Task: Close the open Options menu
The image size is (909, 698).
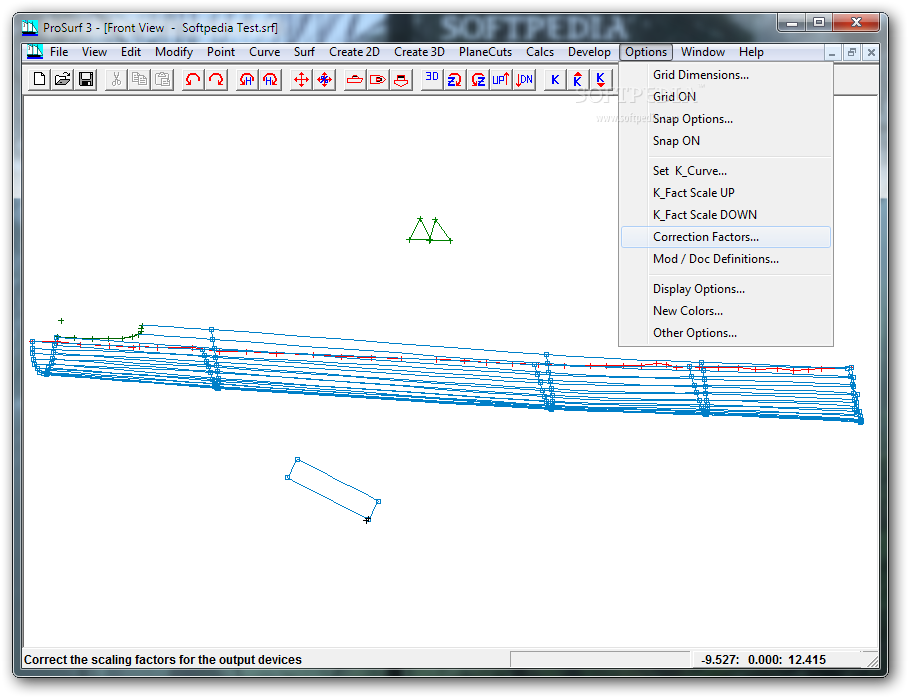Action: pos(646,52)
